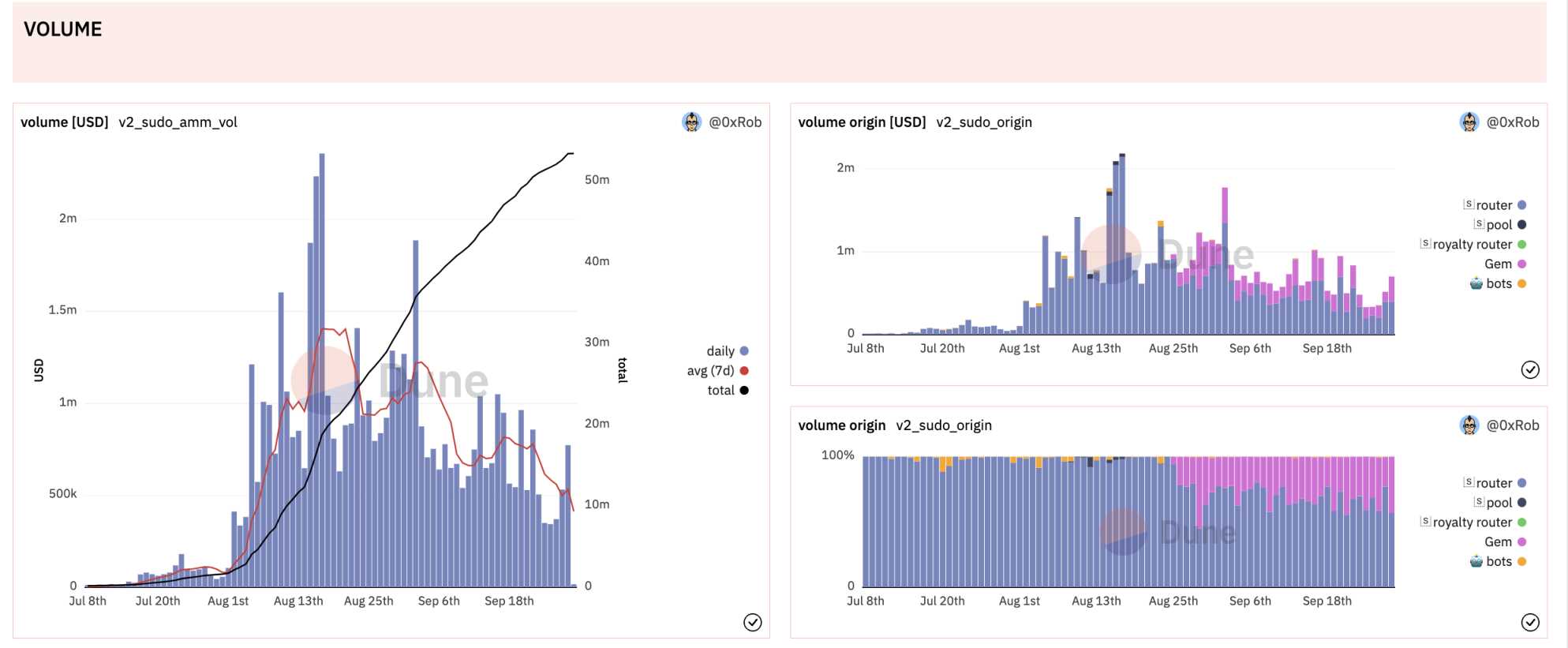1568x648 pixels.
Task: Click the checkmark icon on the volume origin [USD] chart
Action: click(1529, 369)
